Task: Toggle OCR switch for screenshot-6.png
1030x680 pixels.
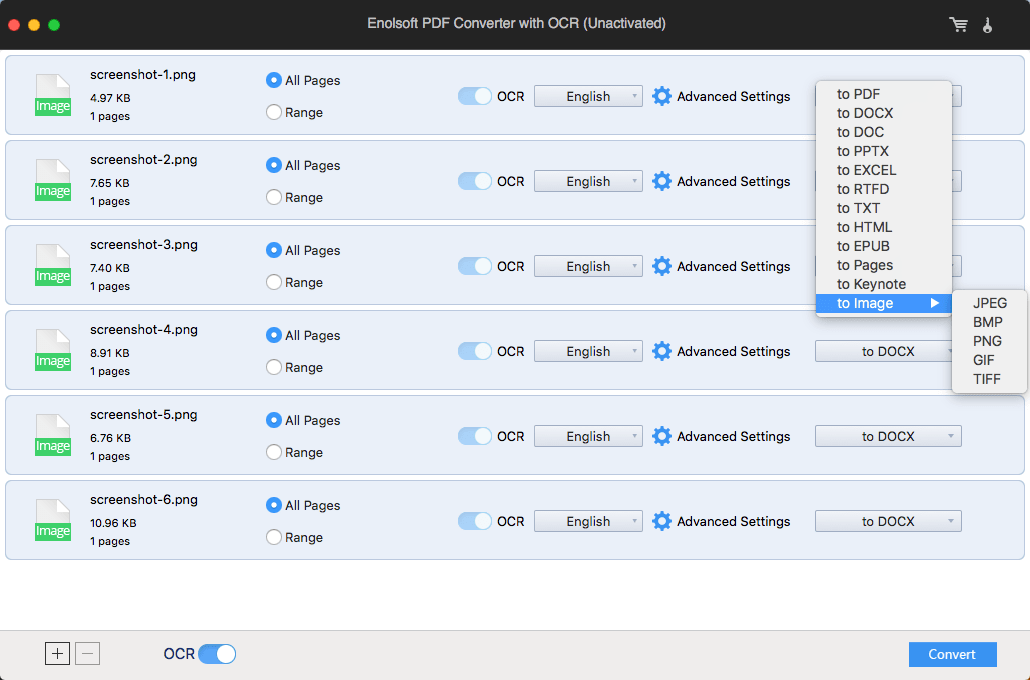Action: [x=475, y=521]
